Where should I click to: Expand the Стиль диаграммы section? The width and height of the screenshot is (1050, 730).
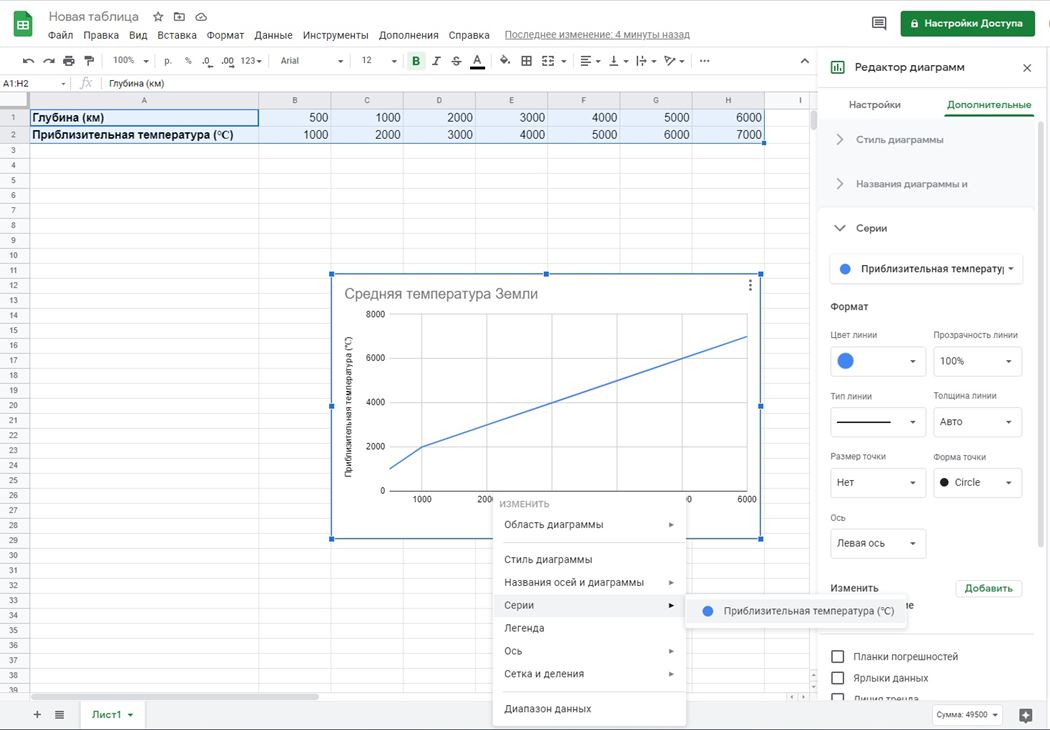click(927, 140)
